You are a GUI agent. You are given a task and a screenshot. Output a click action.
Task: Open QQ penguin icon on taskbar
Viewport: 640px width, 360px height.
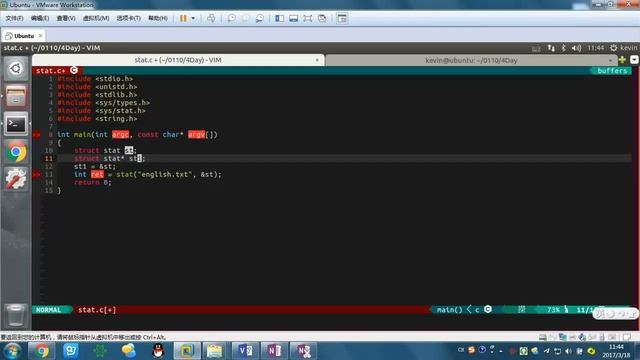[158, 351]
